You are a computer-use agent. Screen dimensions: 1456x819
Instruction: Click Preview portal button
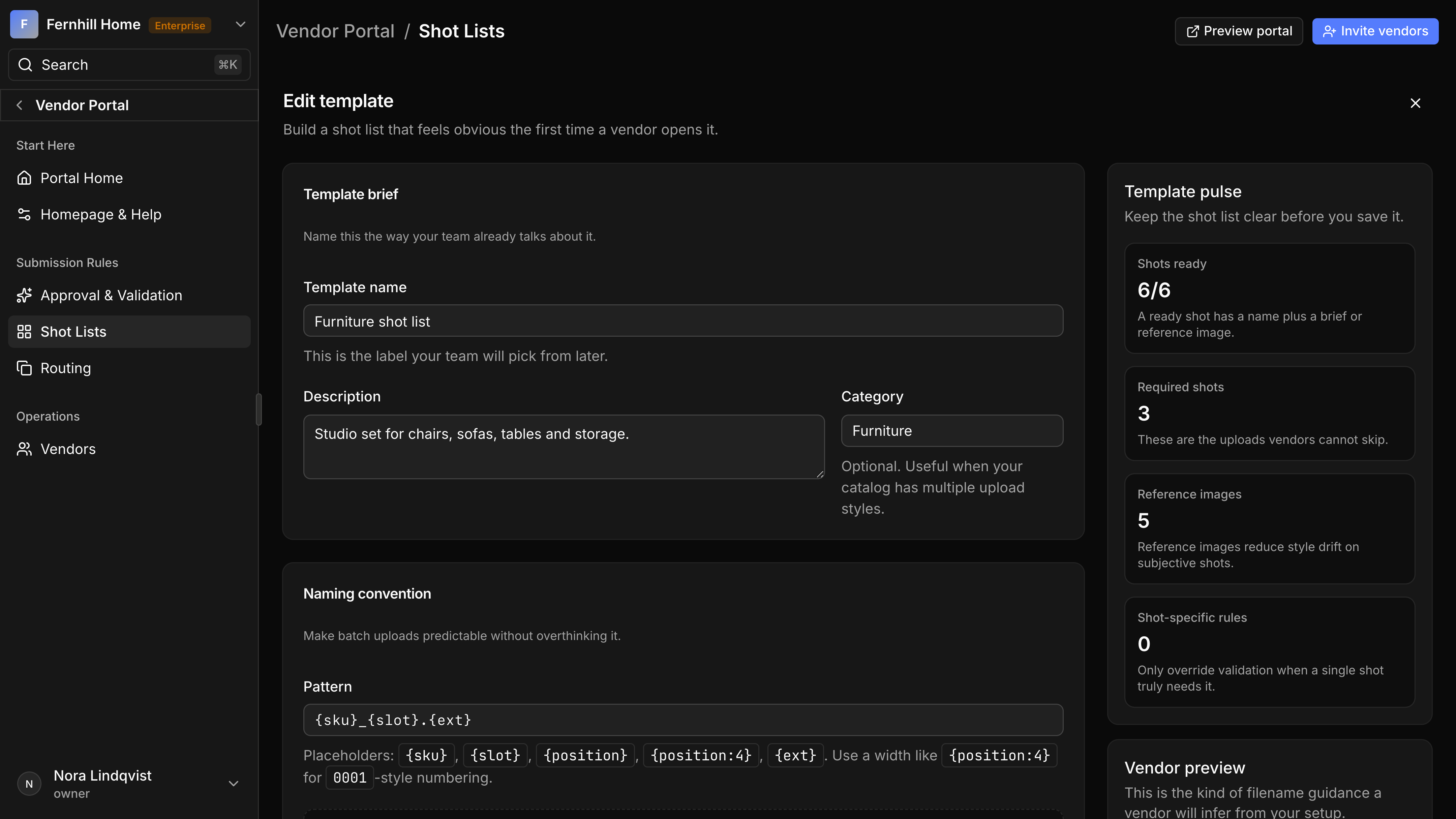click(x=1238, y=31)
